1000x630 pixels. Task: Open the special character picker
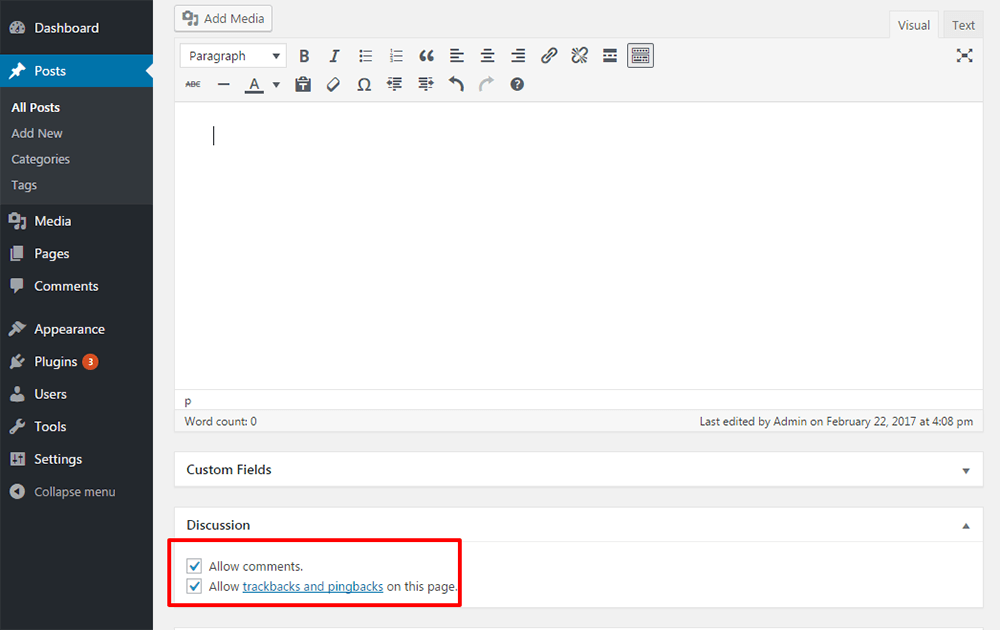[364, 84]
